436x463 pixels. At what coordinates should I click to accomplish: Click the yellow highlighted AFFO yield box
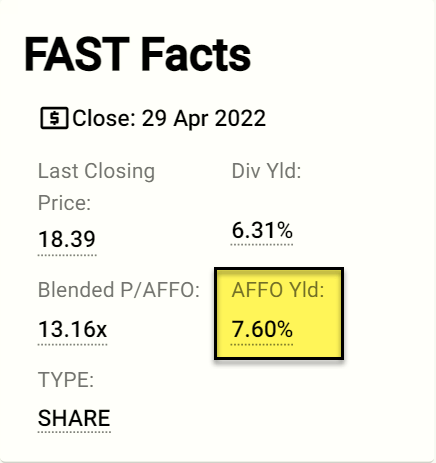279,314
